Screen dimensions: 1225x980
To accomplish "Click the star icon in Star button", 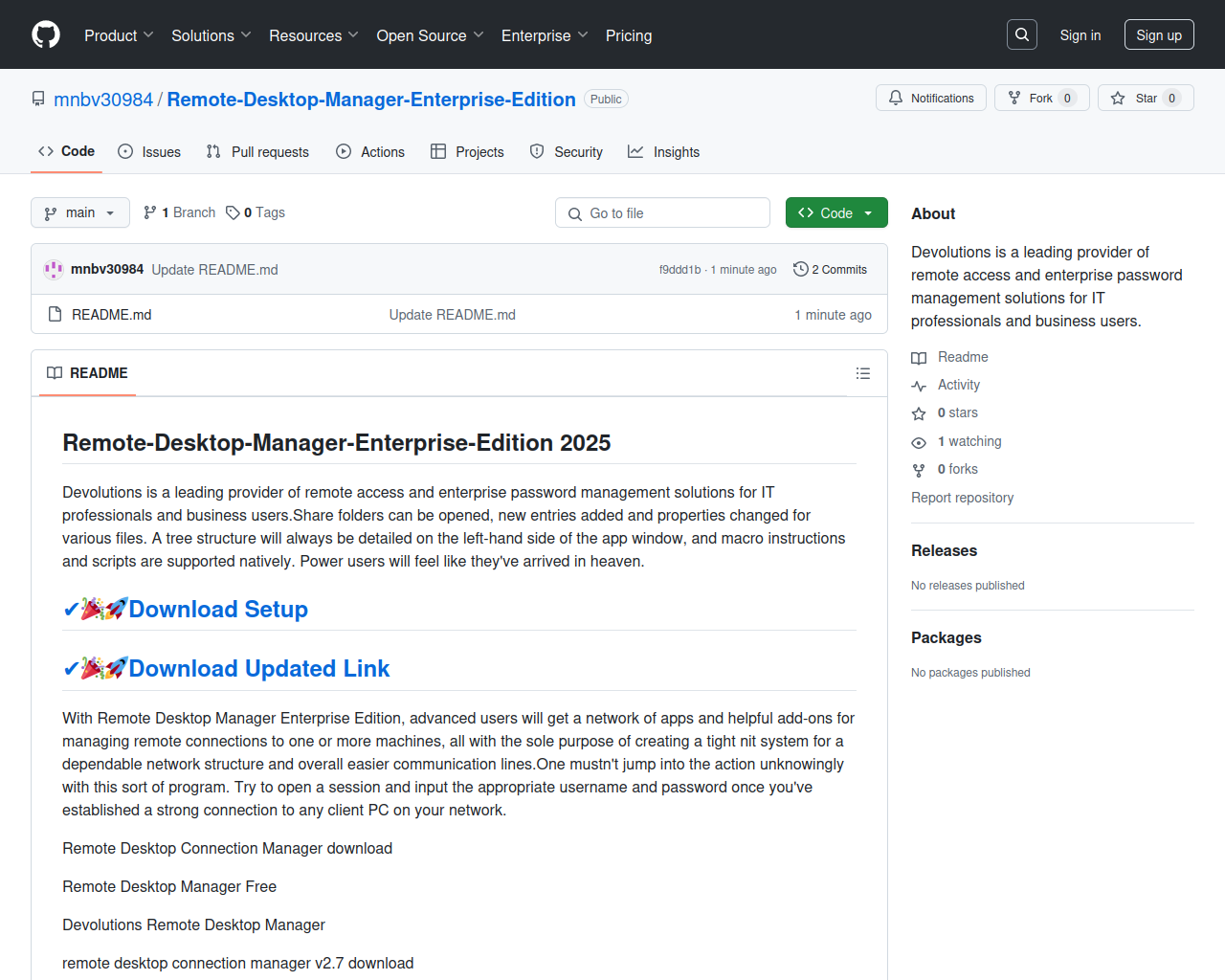I will [1118, 98].
